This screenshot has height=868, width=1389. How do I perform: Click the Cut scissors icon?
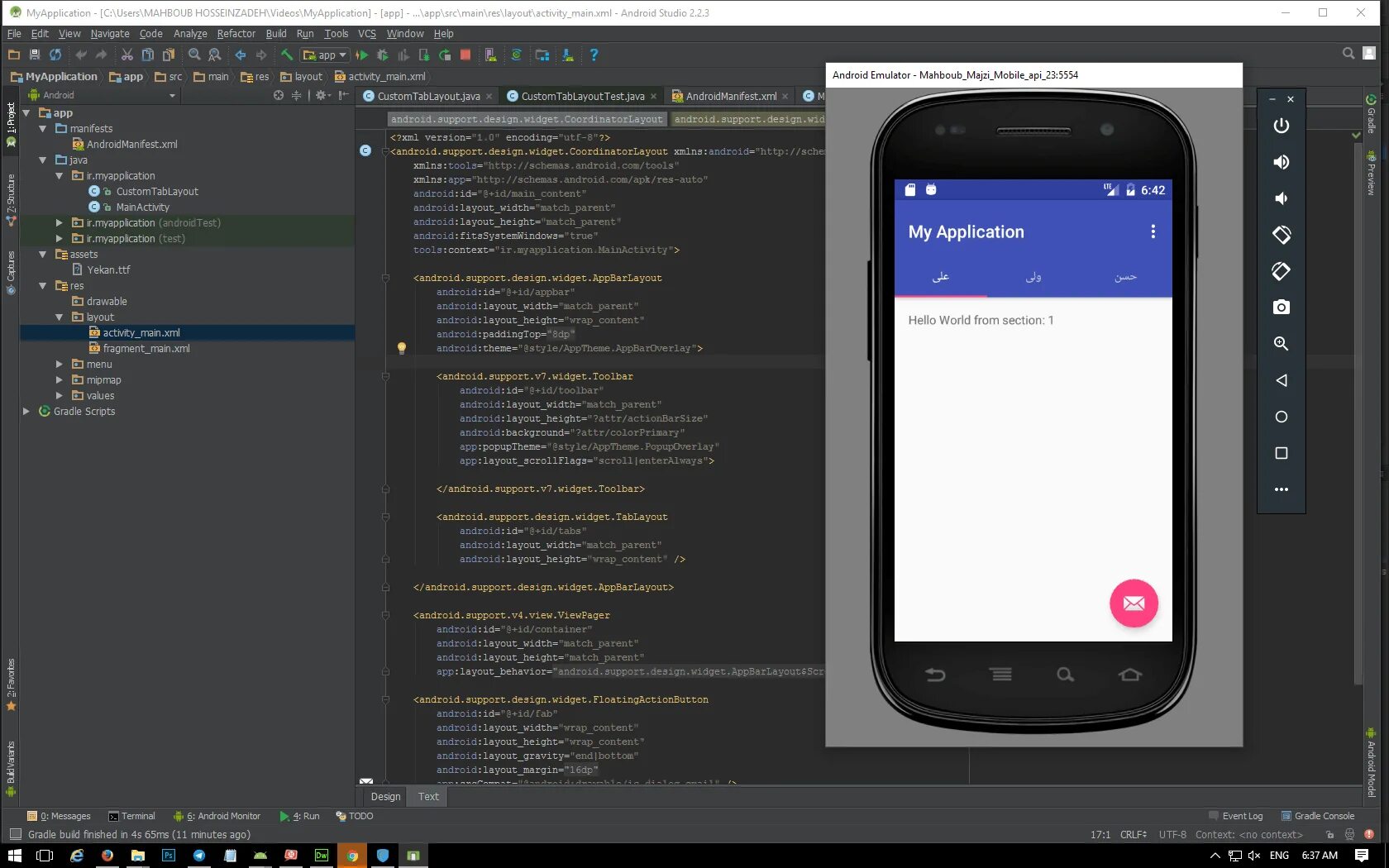[x=126, y=55]
